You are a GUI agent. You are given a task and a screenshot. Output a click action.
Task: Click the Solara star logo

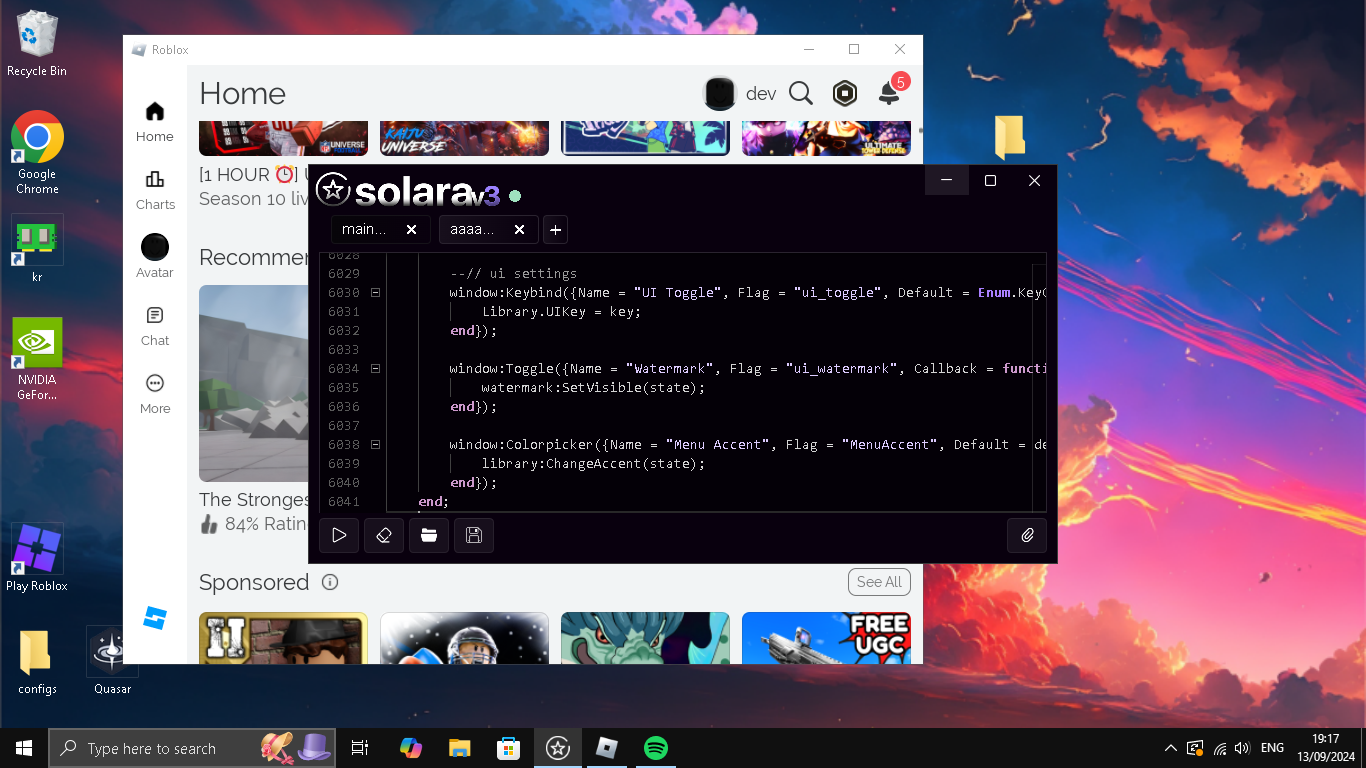point(332,190)
